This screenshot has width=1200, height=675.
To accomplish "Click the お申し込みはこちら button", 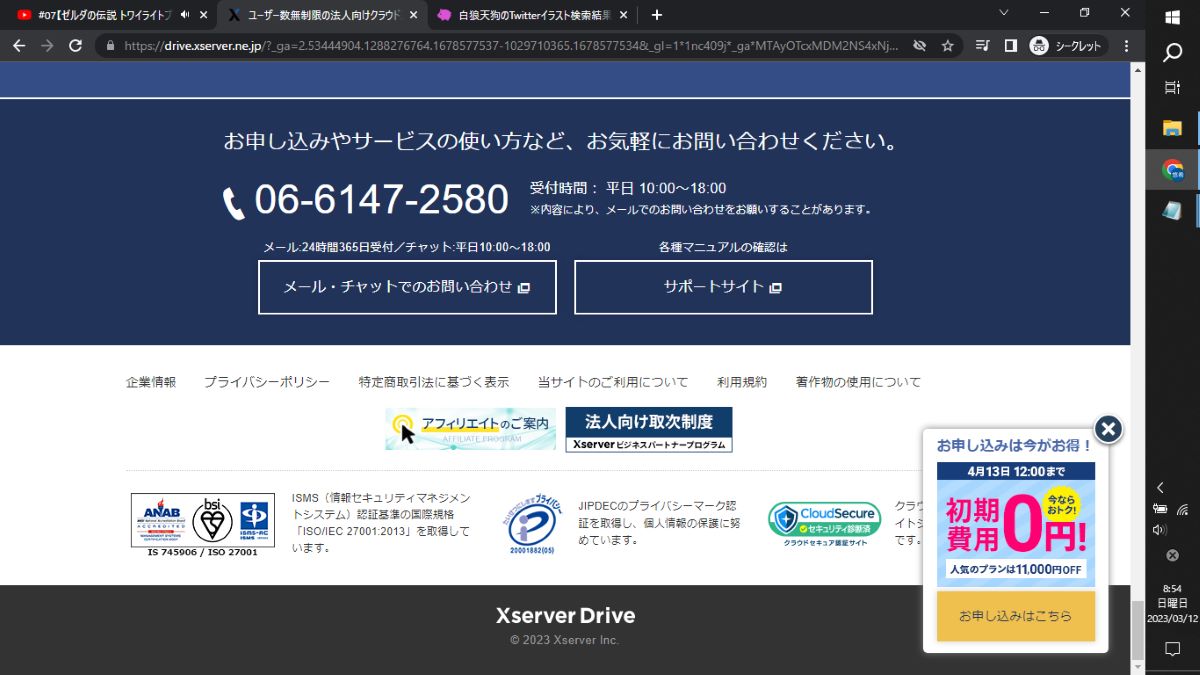I will 1015,616.
